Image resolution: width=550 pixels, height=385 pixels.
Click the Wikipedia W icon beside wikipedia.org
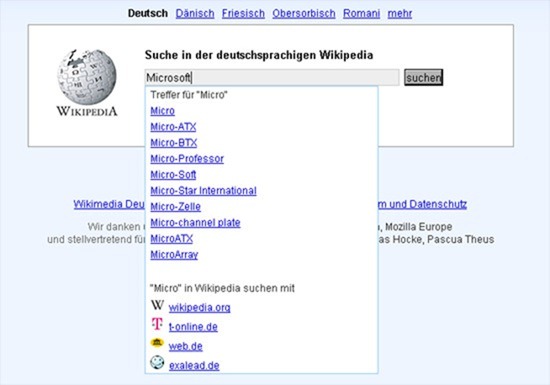tap(157, 305)
